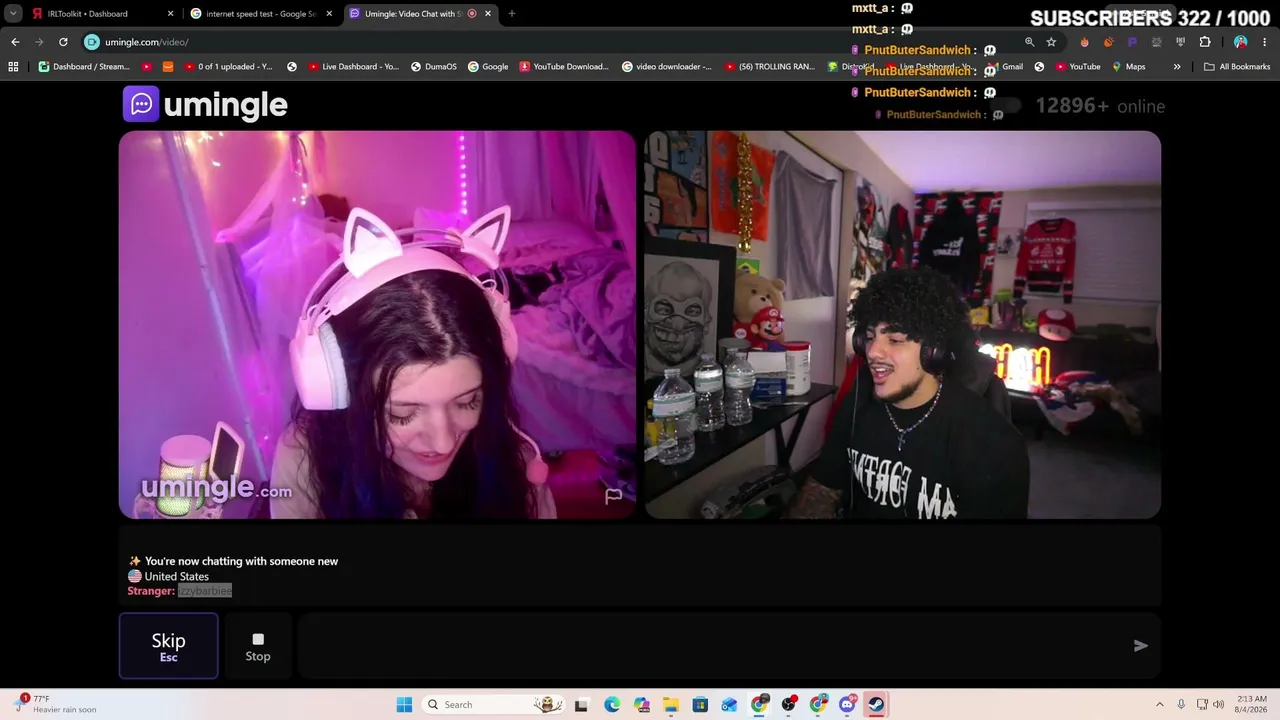The width and height of the screenshot is (1280, 720).
Task: Open the Chrome apps grid shortcut
Action: click(13, 67)
